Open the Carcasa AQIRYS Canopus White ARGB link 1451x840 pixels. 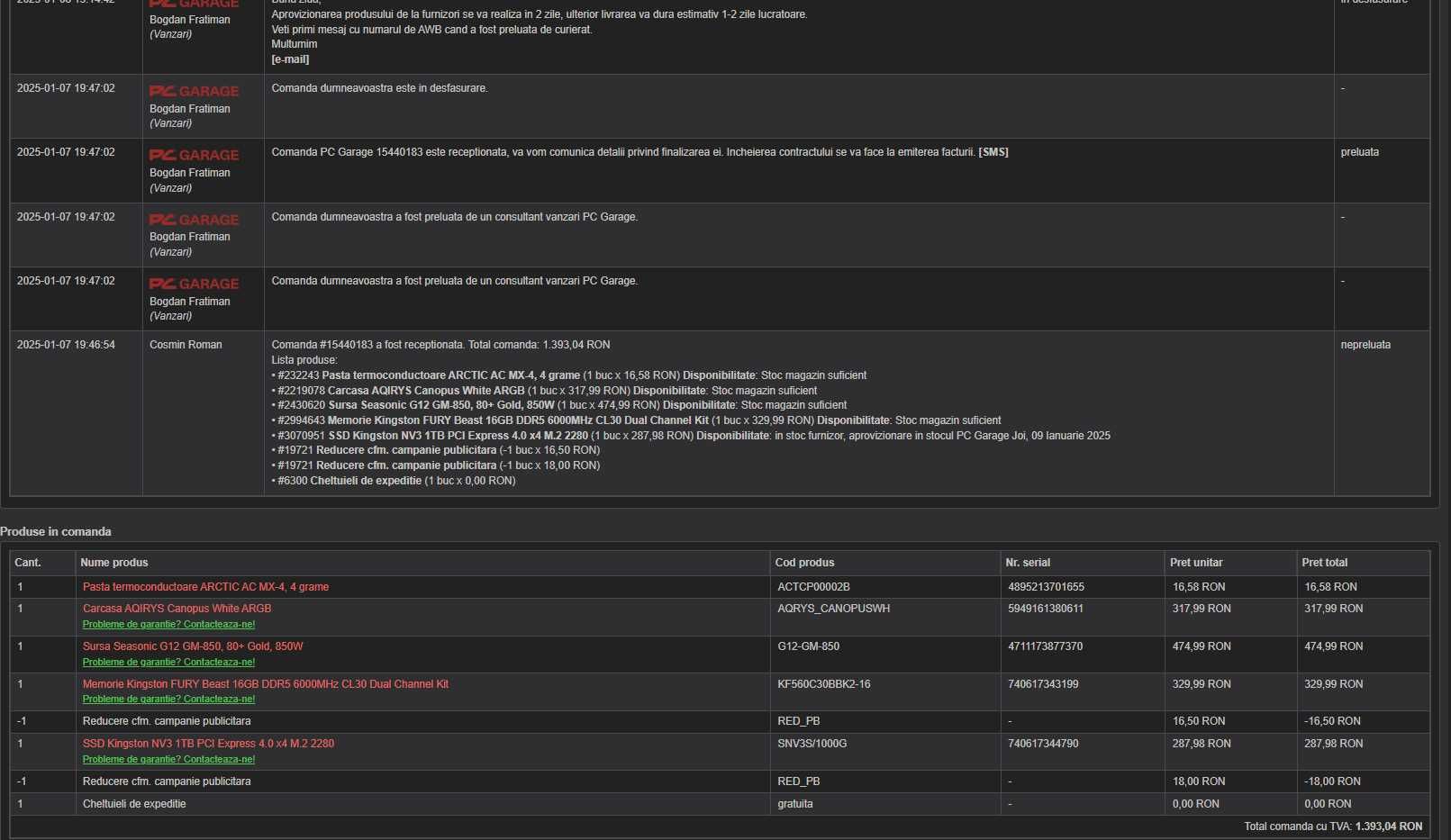pyautogui.click(x=177, y=609)
